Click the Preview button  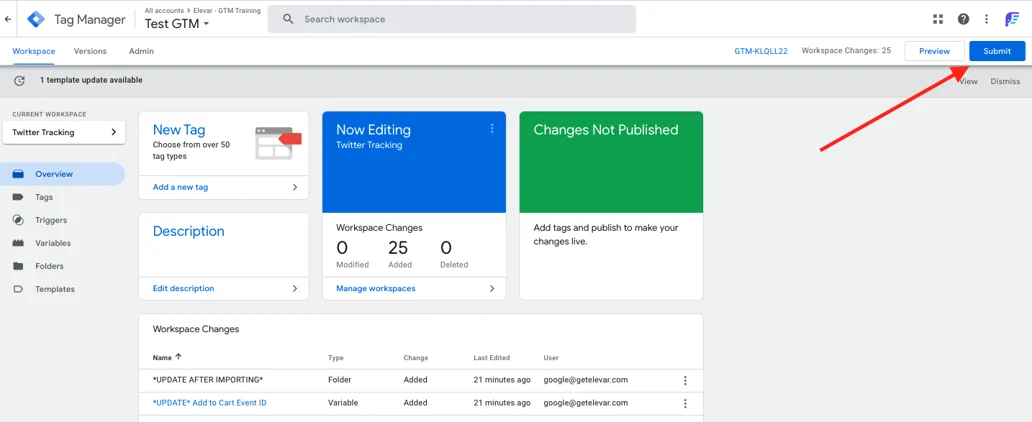pos(935,51)
